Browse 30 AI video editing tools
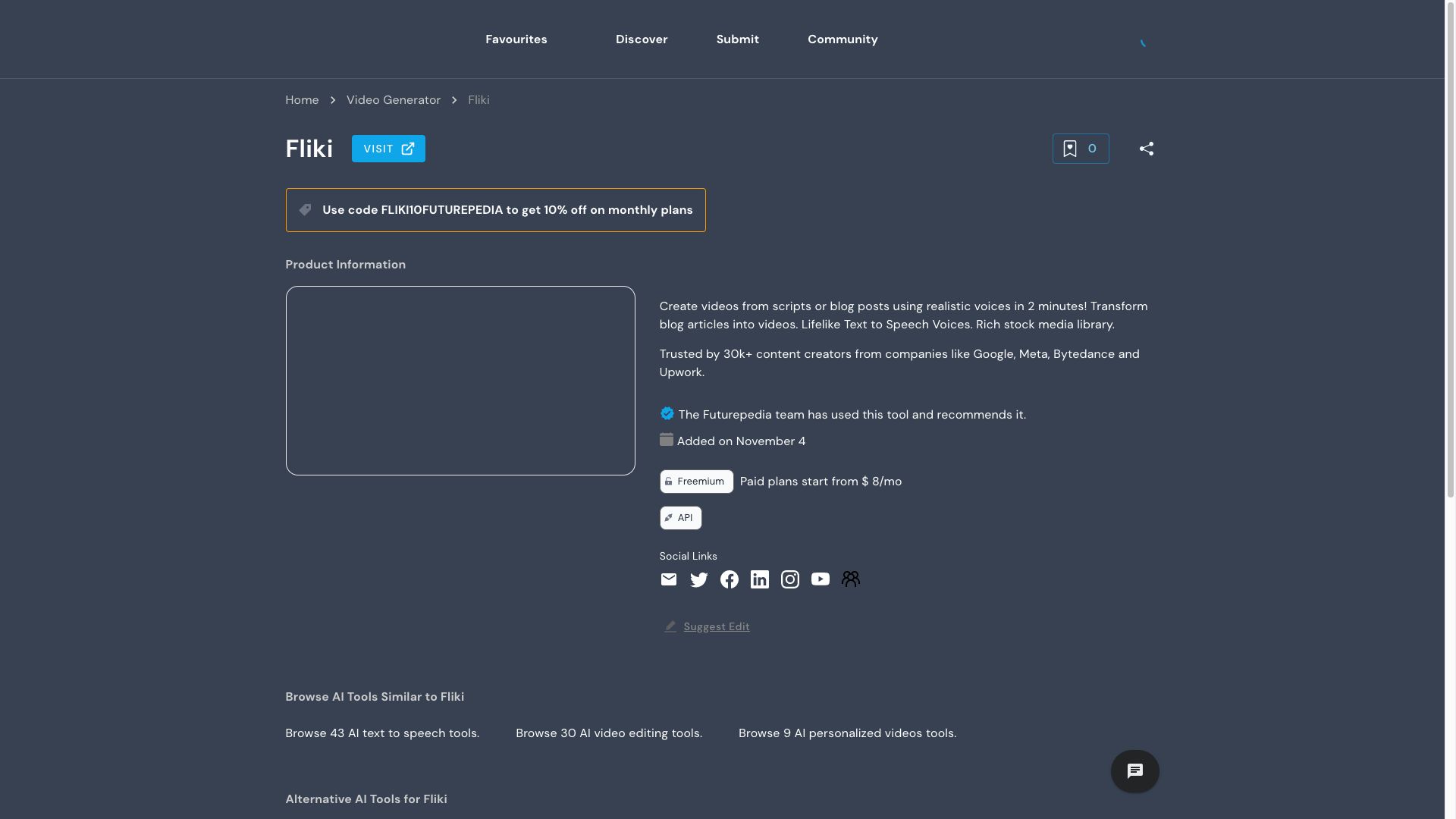This screenshot has height=819, width=1456. pyautogui.click(x=609, y=733)
